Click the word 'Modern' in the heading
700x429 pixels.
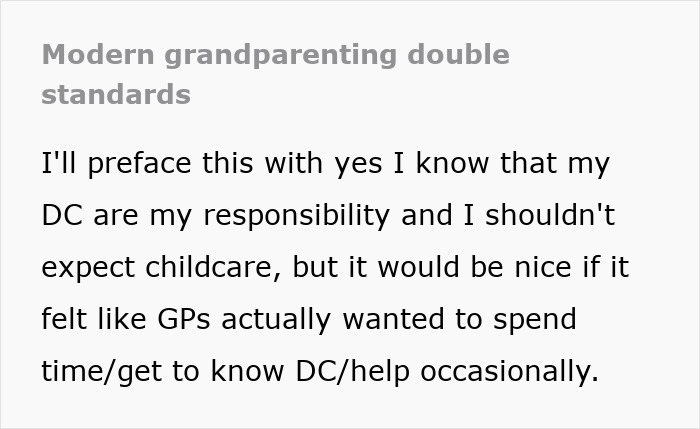[98, 55]
